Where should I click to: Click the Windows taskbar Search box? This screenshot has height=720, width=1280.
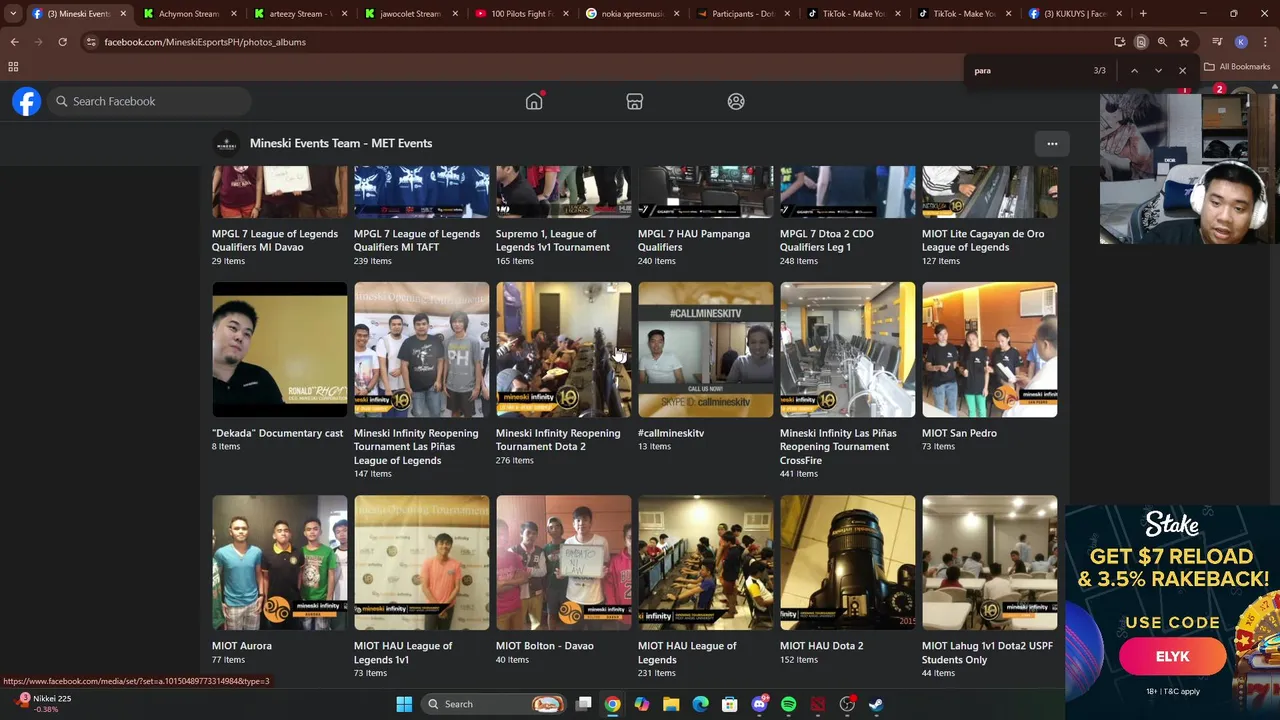pyautogui.click(x=492, y=704)
